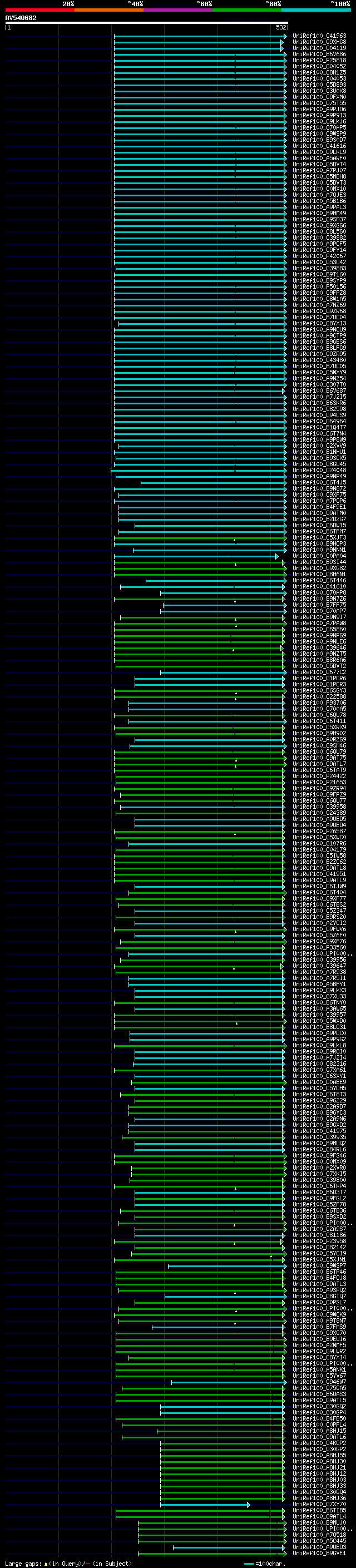Select hit label UniRef100_A9PJD6
The image size is (356, 1568).
[x=319, y=110]
